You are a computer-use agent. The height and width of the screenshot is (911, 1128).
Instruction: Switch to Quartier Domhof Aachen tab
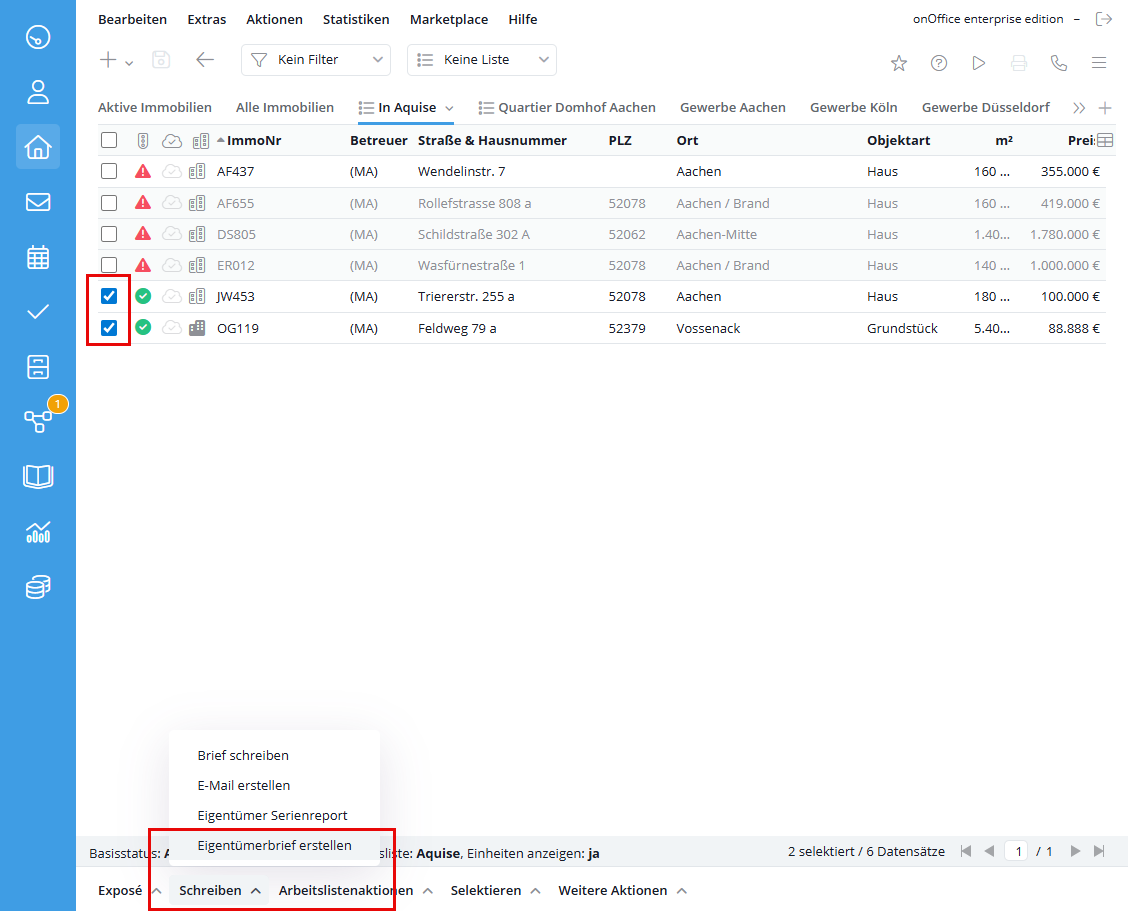click(567, 107)
